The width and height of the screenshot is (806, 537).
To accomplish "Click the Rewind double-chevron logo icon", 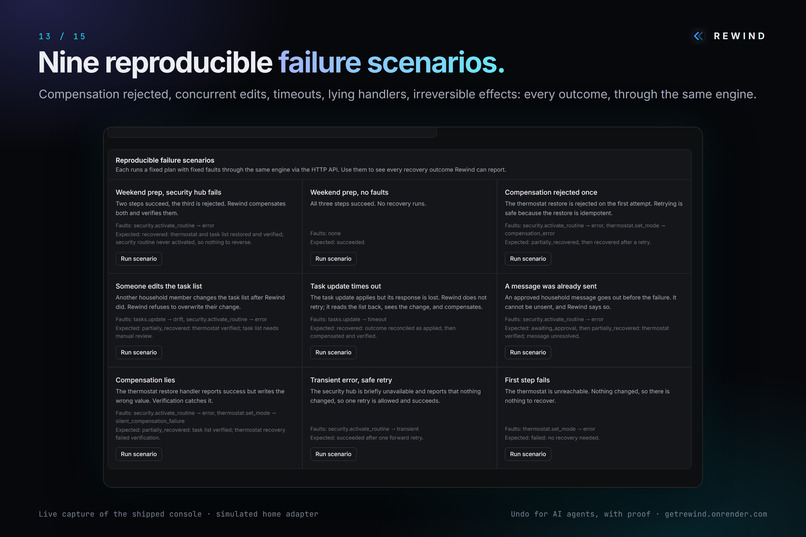I will [x=698, y=36].
